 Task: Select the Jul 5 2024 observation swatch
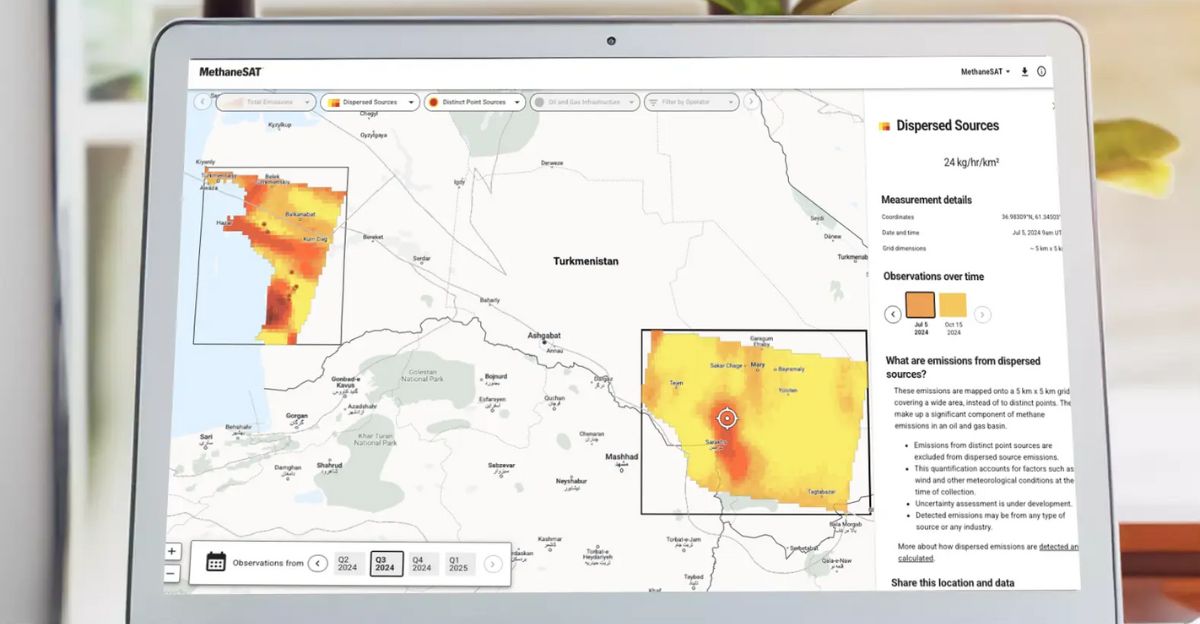920,305
